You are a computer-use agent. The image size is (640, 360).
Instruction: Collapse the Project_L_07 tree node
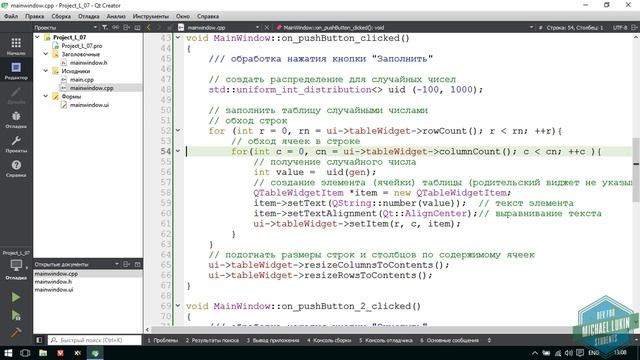tap(38, 37)
